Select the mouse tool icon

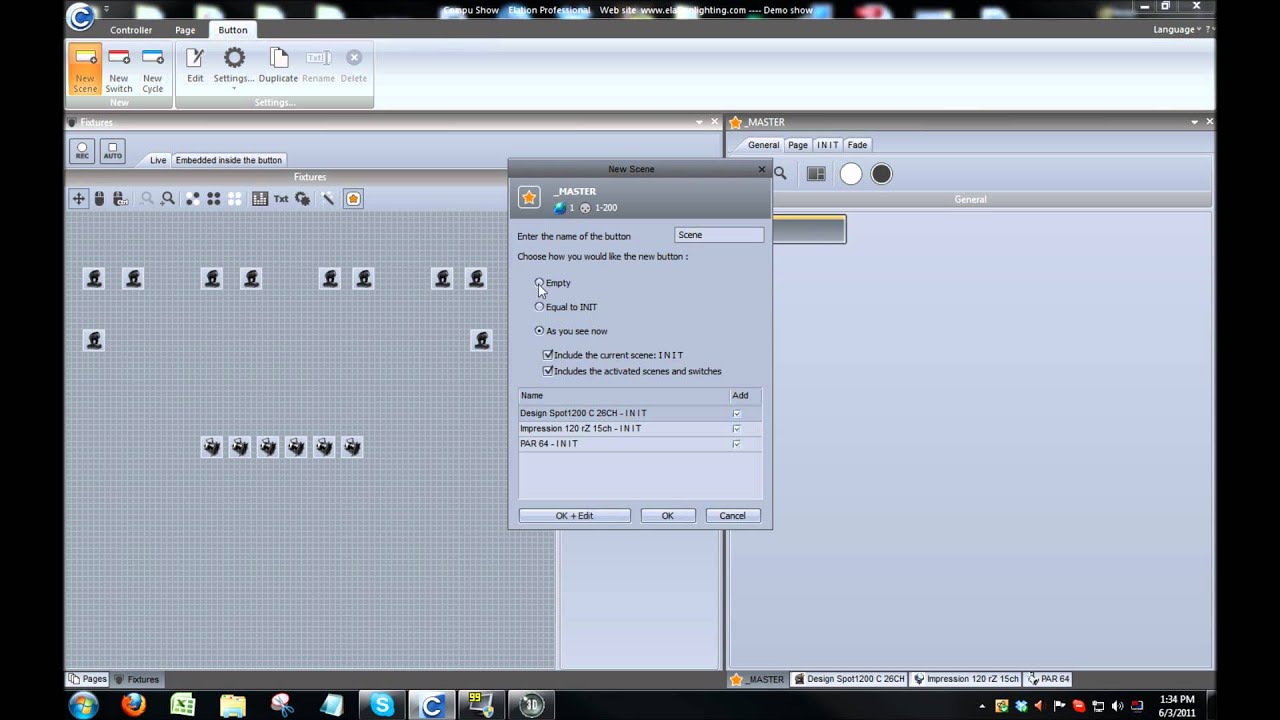click(x=99, y=199)
